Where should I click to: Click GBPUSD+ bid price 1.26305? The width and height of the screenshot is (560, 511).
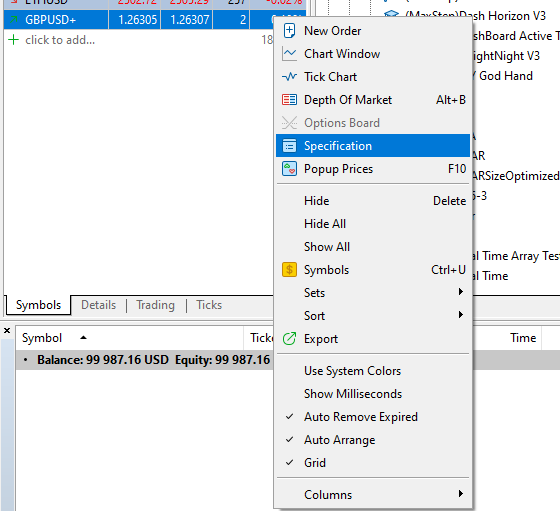coord(138,20)
